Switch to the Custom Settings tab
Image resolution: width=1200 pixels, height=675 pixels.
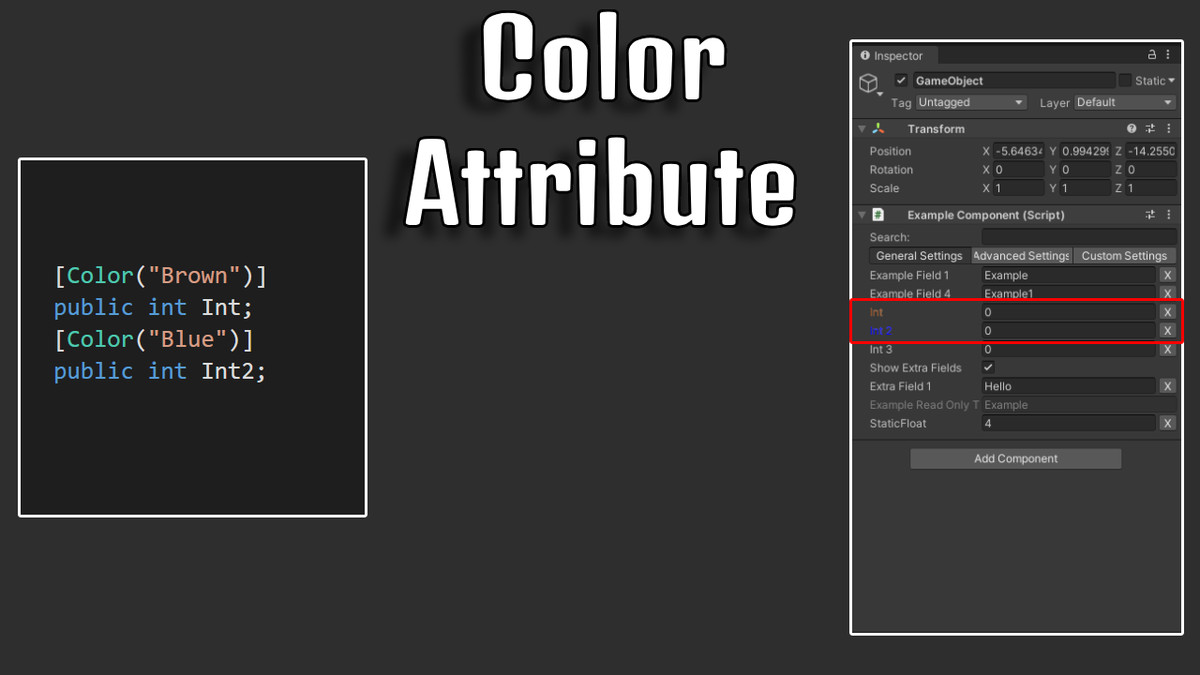pos(1122,255)
